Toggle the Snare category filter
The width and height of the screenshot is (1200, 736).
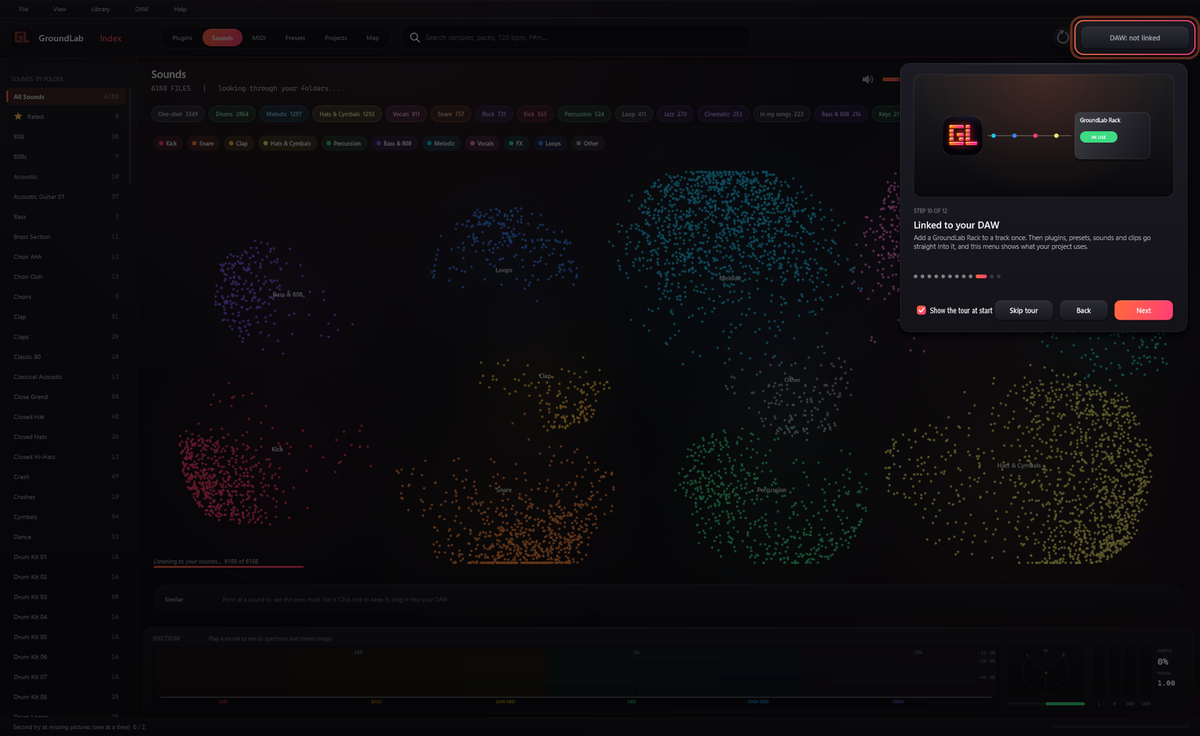click(x=203, y=144)
